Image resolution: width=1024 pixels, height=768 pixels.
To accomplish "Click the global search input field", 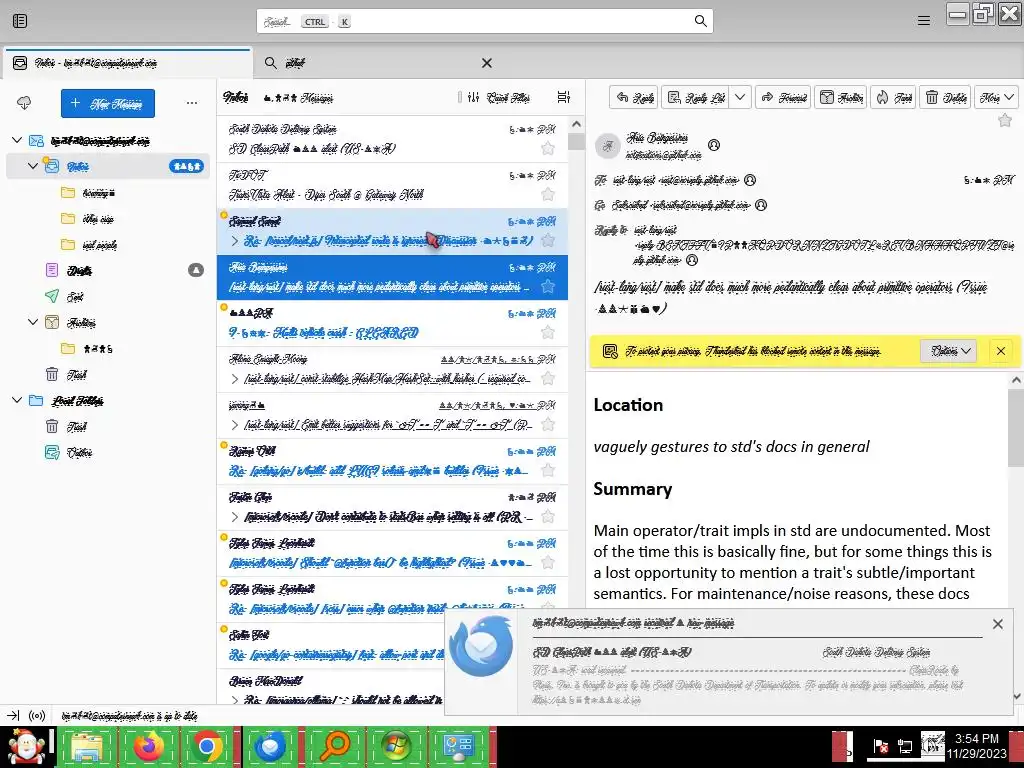I will 485,21.
